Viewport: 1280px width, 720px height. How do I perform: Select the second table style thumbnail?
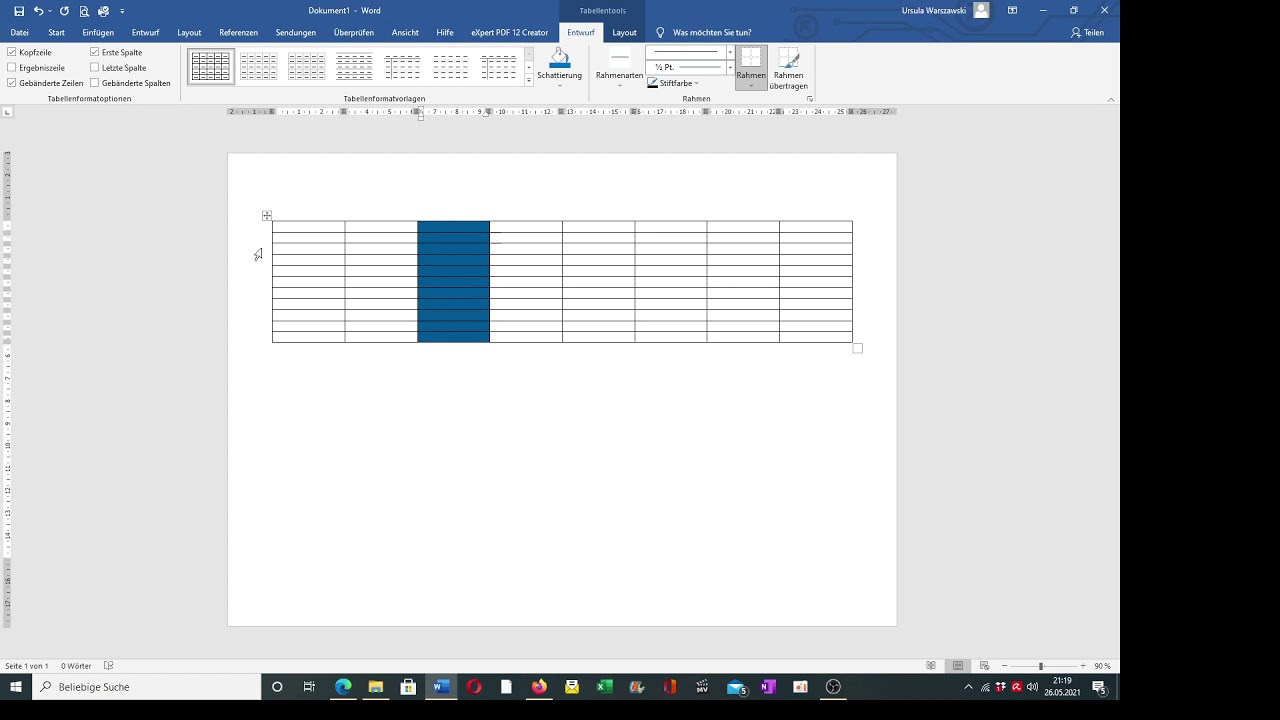point(259,67)
